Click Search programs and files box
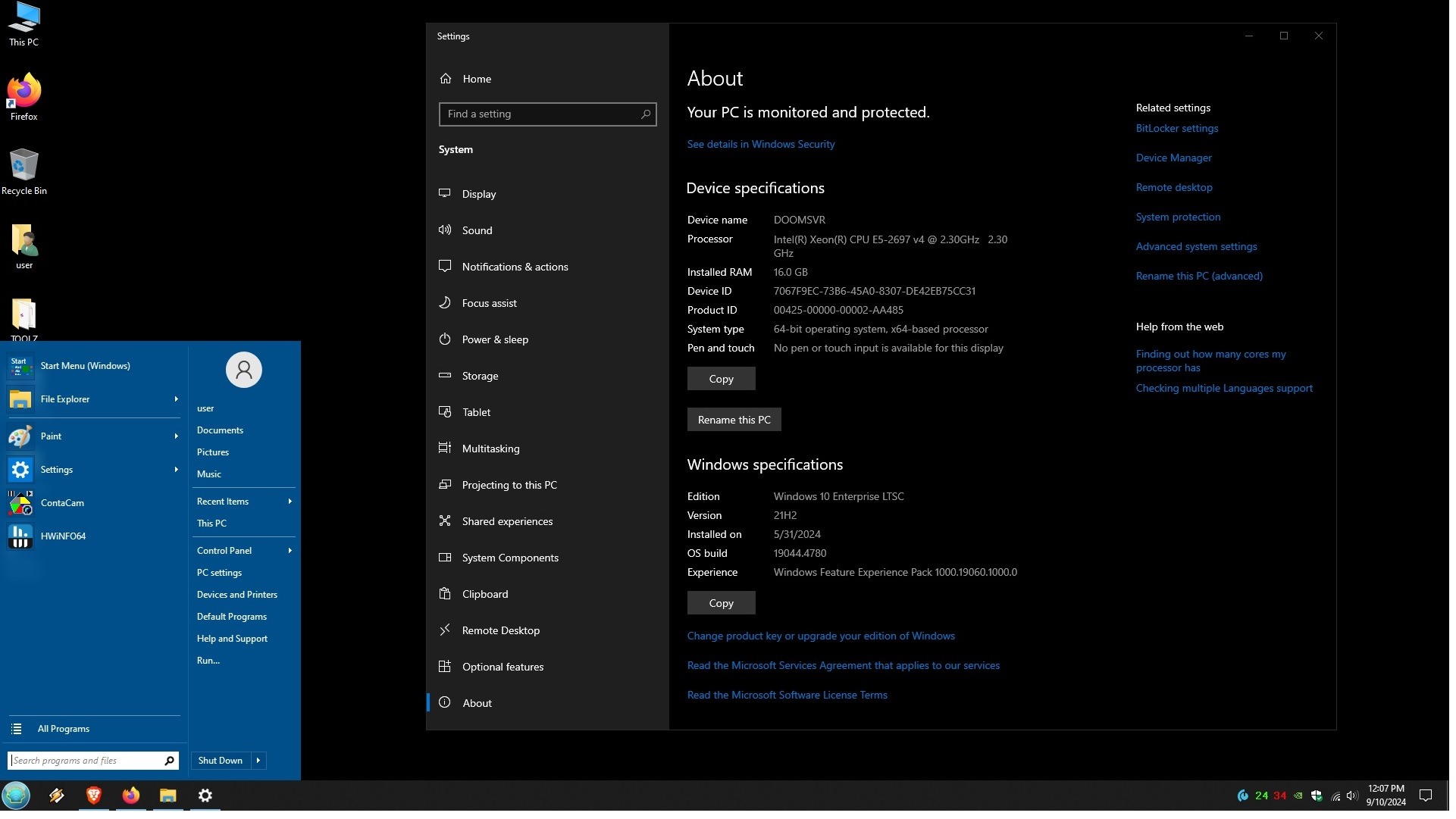Image resolution: width=1456 pixels, height=819 pixels. [x=93, y=760]
